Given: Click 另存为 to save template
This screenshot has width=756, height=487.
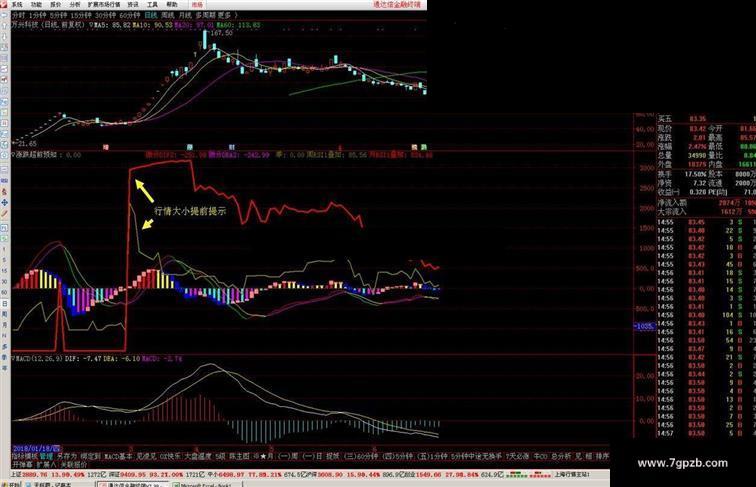Looking at the screenshot, I should 67,456.
